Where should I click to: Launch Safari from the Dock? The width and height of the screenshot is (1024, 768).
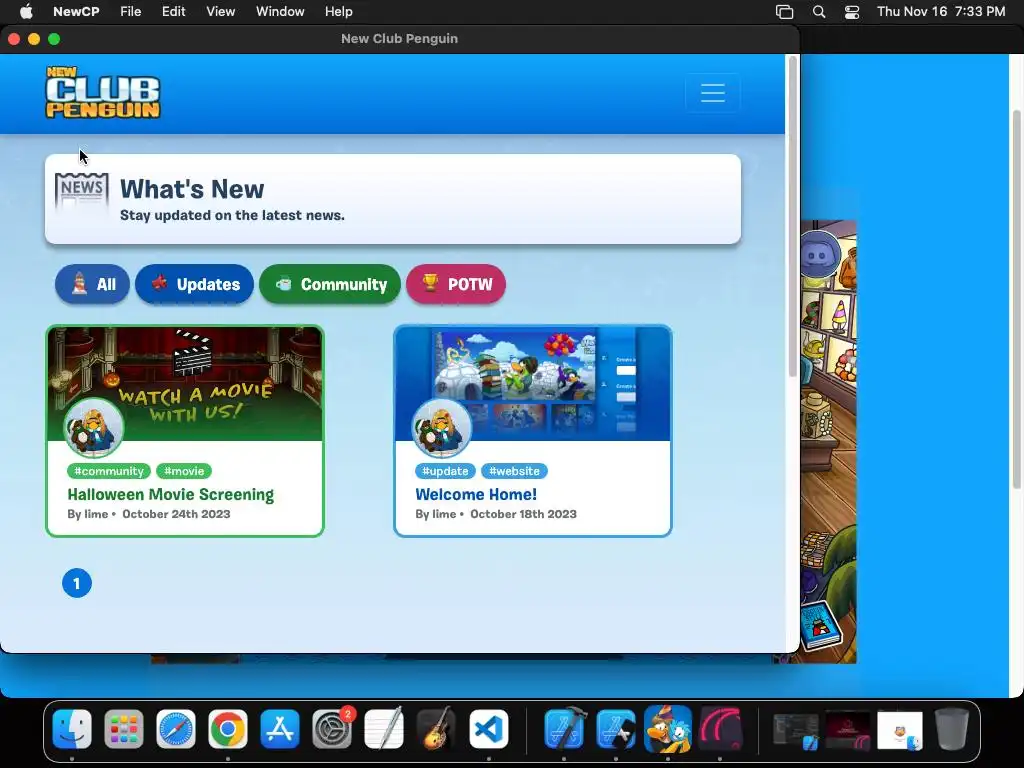tap(176, 729)
